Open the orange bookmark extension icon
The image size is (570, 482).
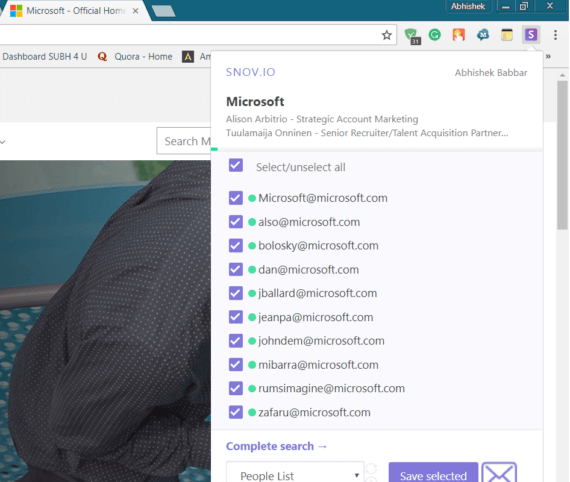pos(459,35)
